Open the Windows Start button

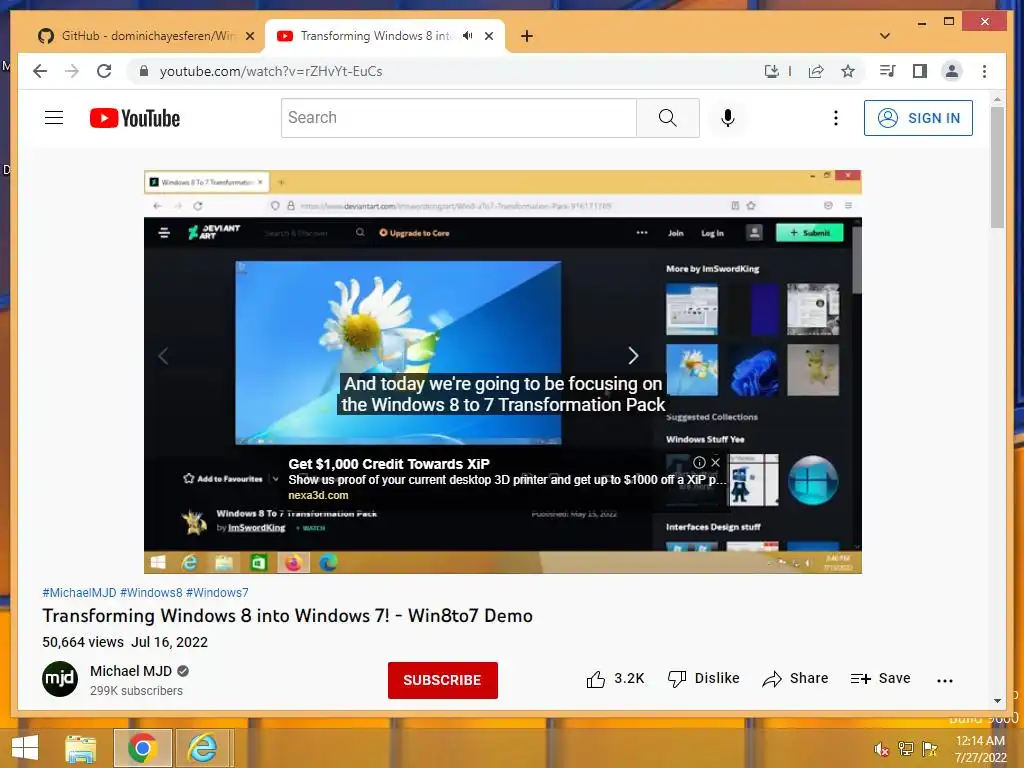point(25,748)
